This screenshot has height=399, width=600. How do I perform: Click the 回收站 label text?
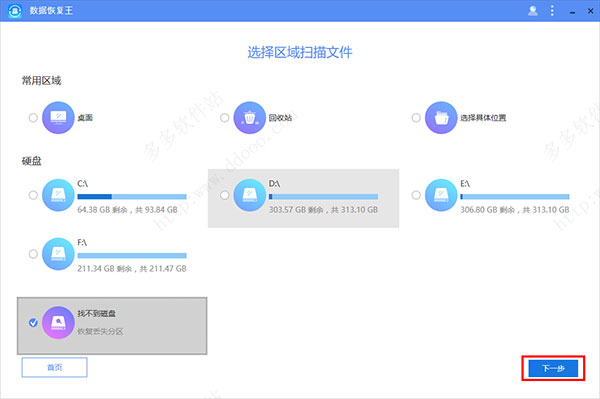coord(280,117)
